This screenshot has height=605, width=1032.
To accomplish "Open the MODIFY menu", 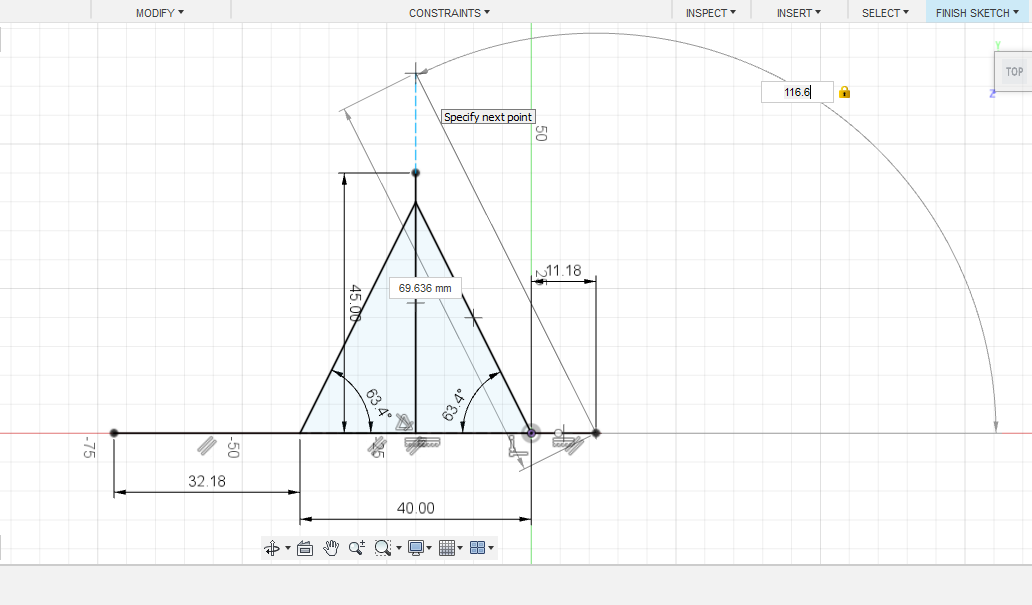I will tap(160, 13).
